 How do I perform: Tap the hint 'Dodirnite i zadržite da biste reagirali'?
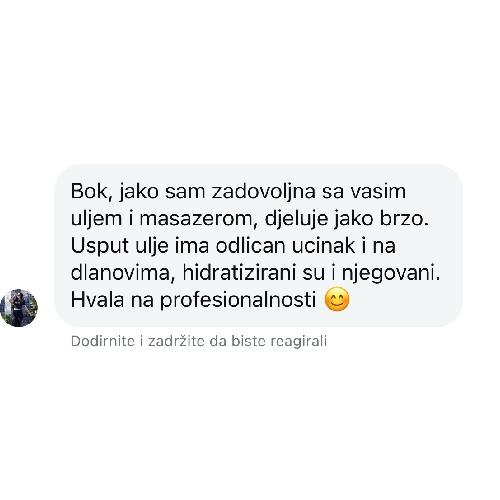click(199, 341)
